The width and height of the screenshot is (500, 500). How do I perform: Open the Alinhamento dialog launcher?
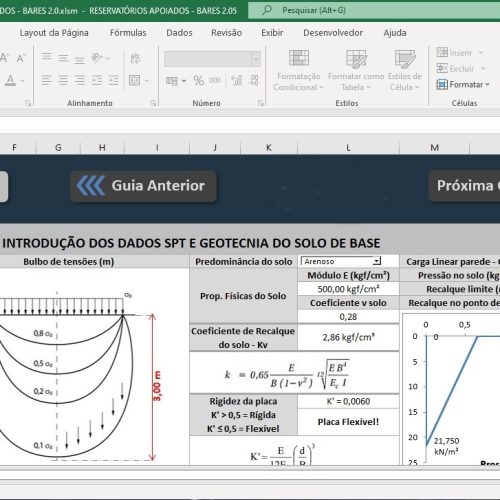[x=153, y=103]
